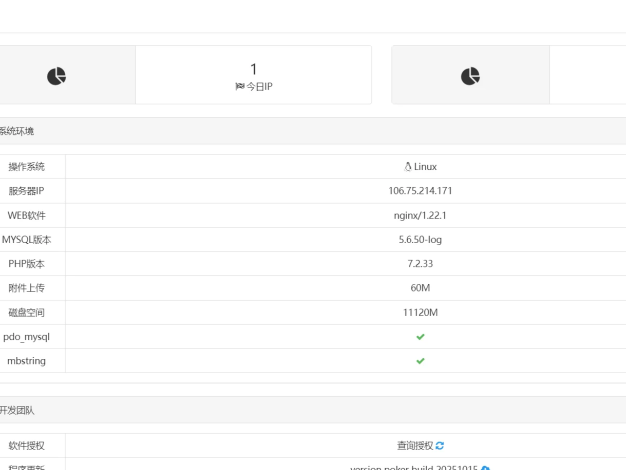
Task: Click the update icon after the build version
Action: coord(485,467)
